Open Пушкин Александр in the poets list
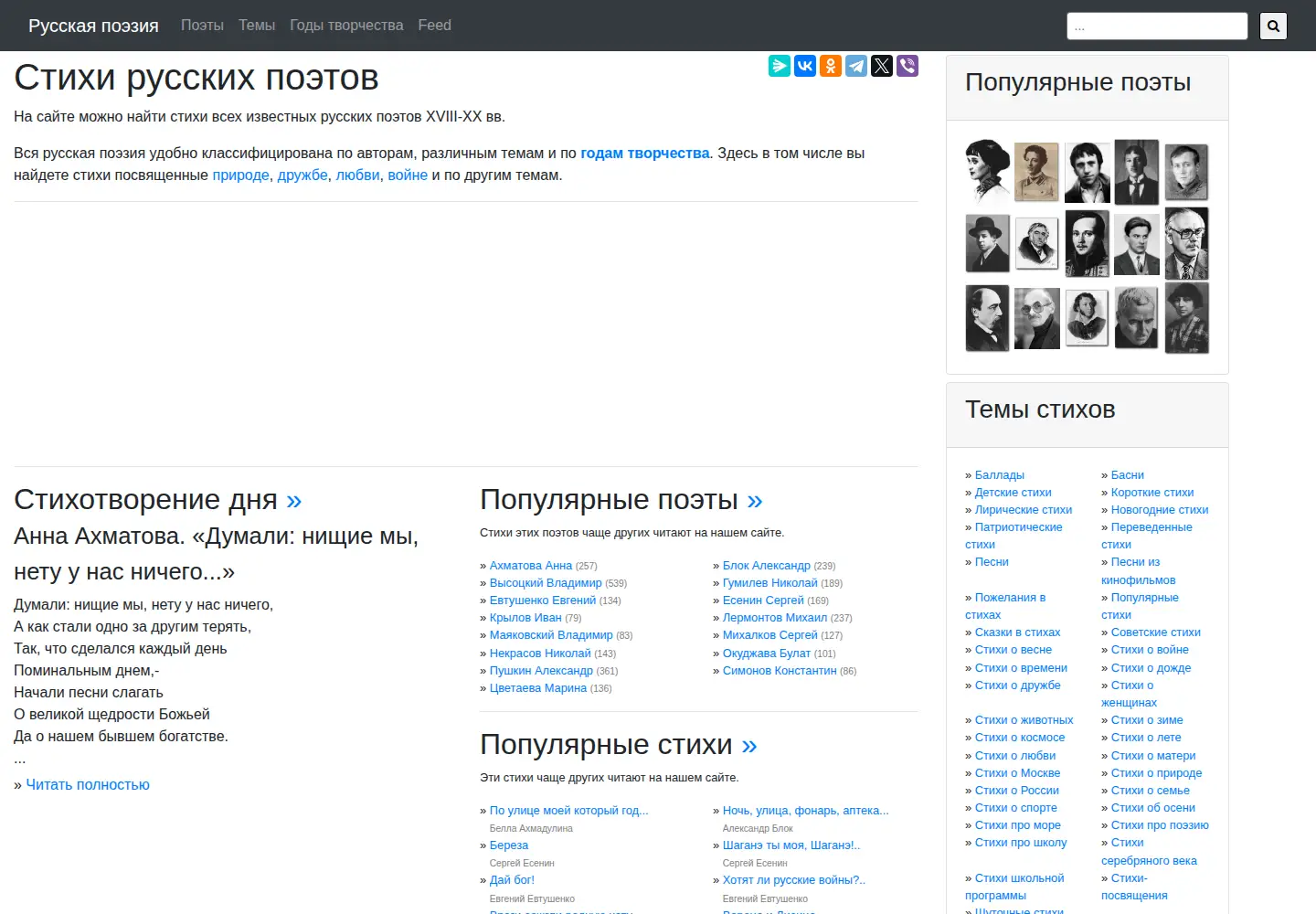1316x914 pixels. coord(541,671)
